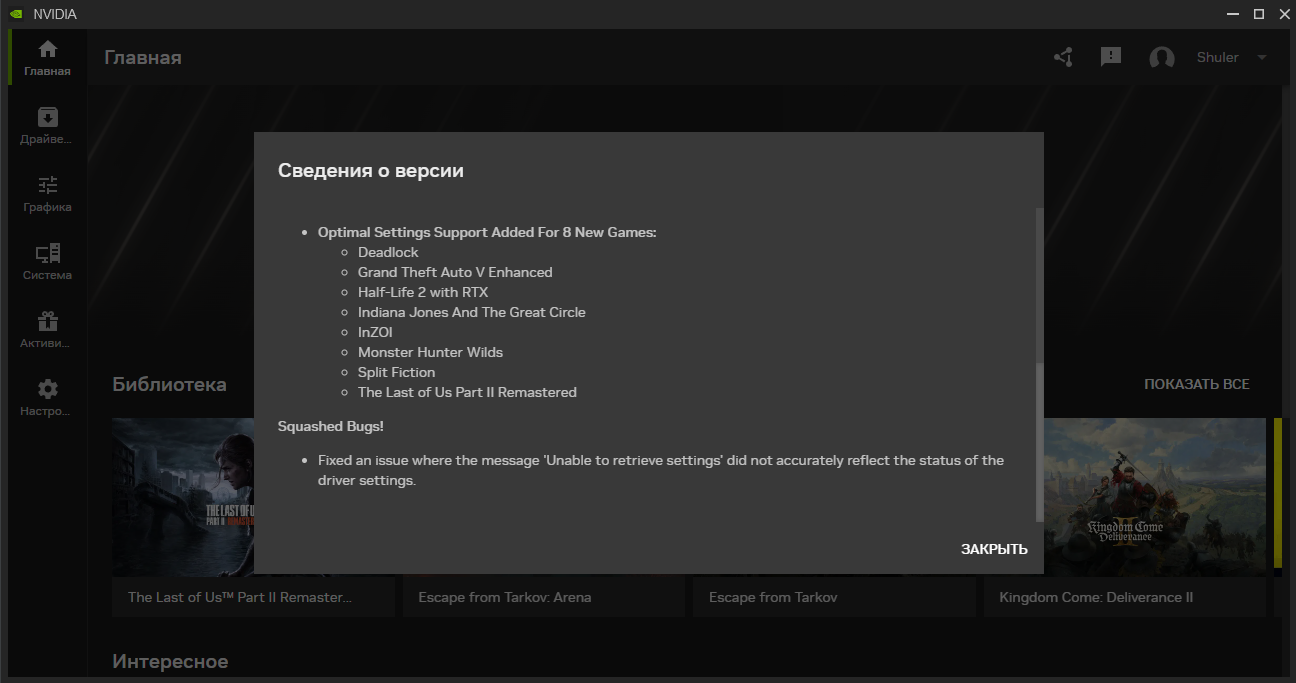Click the Escape from Tarkov title
1296x683 pixels.
tap(773, 597)
